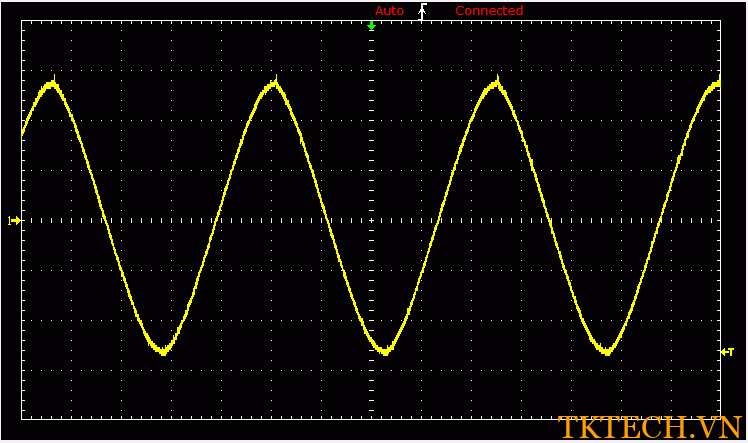
Task: Click the waveform where it meets the right edge
Action: point(717,85)
